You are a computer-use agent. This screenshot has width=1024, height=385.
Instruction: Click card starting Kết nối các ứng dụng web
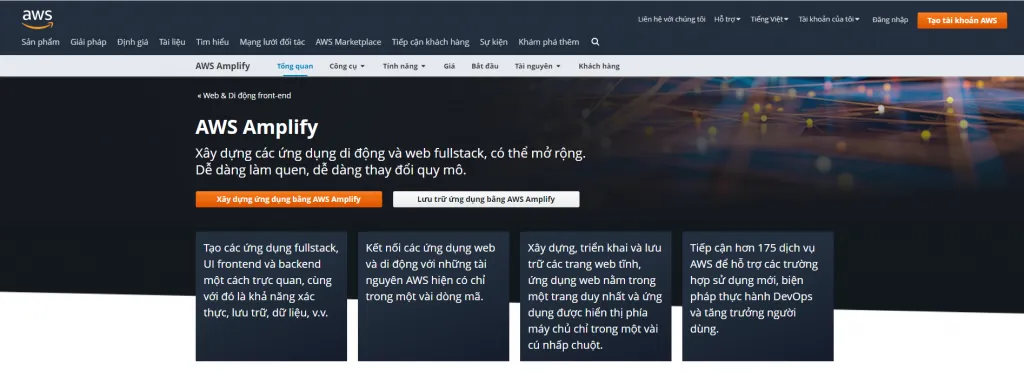[x=433, y=296]
